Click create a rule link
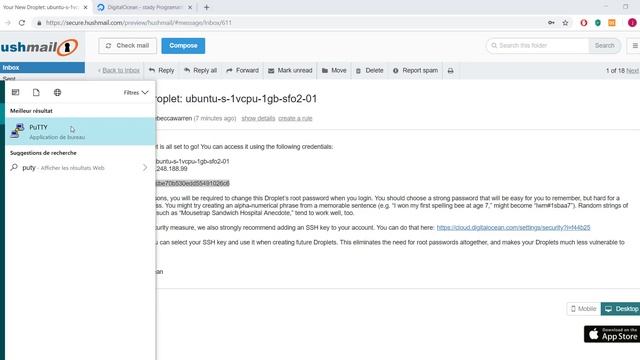This screenshot has height=360, width=640. coord(295,118)
